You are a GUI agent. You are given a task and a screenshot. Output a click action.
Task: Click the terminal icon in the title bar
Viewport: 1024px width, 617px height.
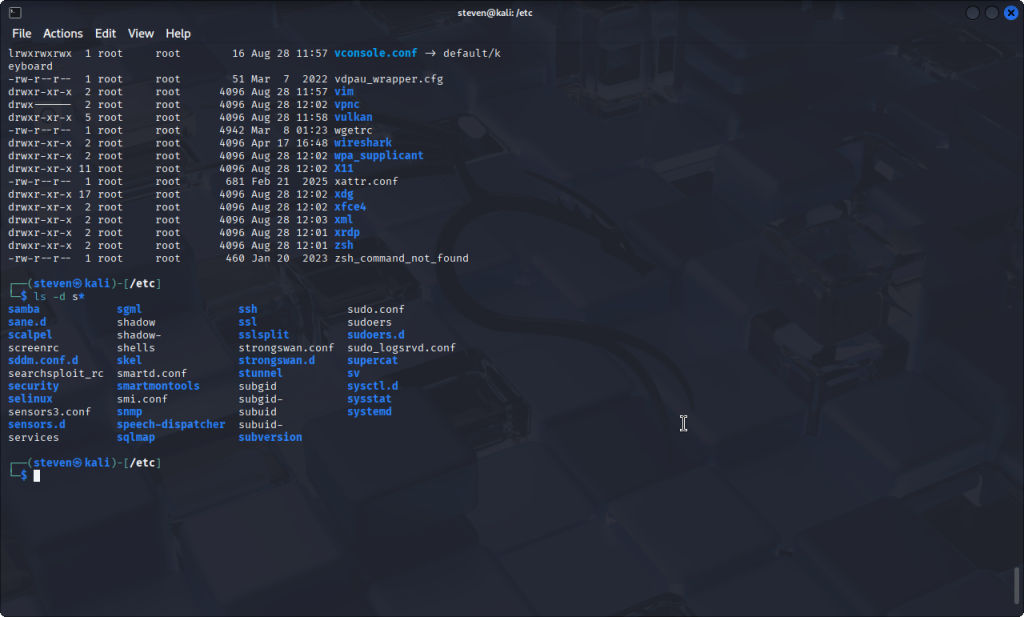(13, 12)
